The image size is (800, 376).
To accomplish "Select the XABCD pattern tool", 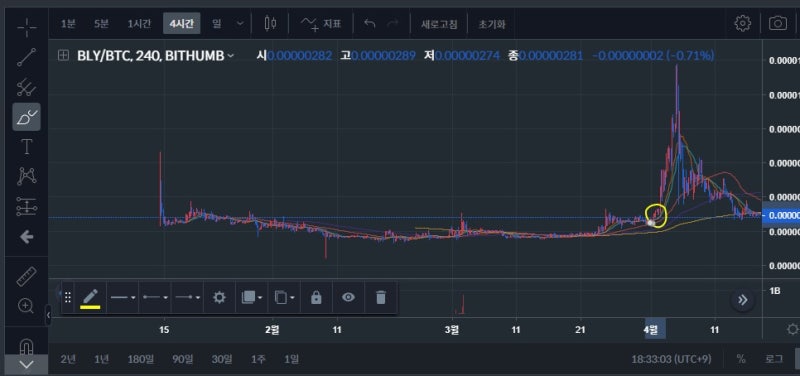I will [x=27, y=177].
